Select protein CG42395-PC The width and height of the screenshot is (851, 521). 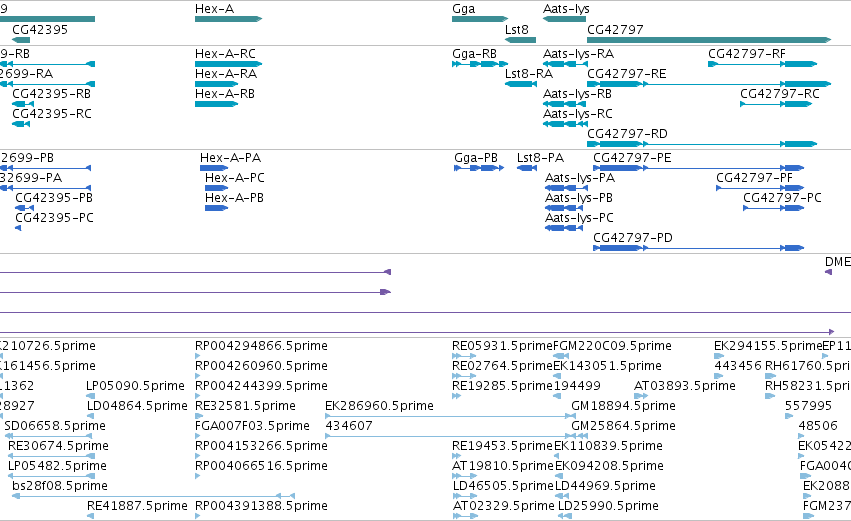(x=18, y=228)
